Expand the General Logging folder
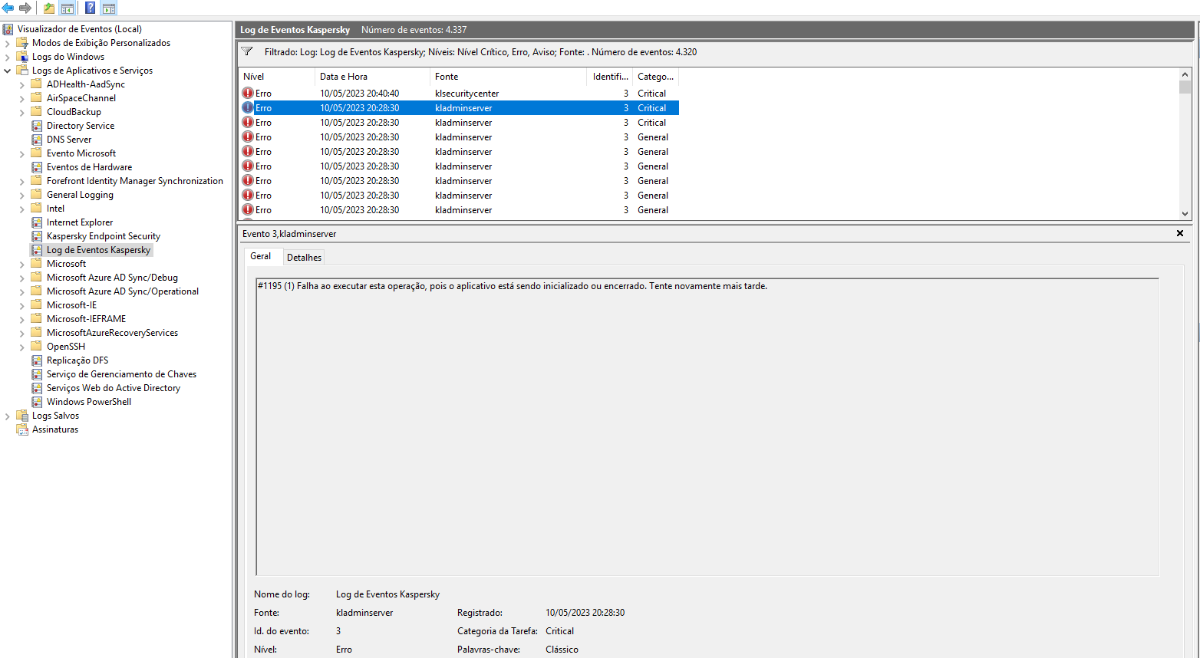The height and width of the screenshot is (658, 1200). coord(22,195)
